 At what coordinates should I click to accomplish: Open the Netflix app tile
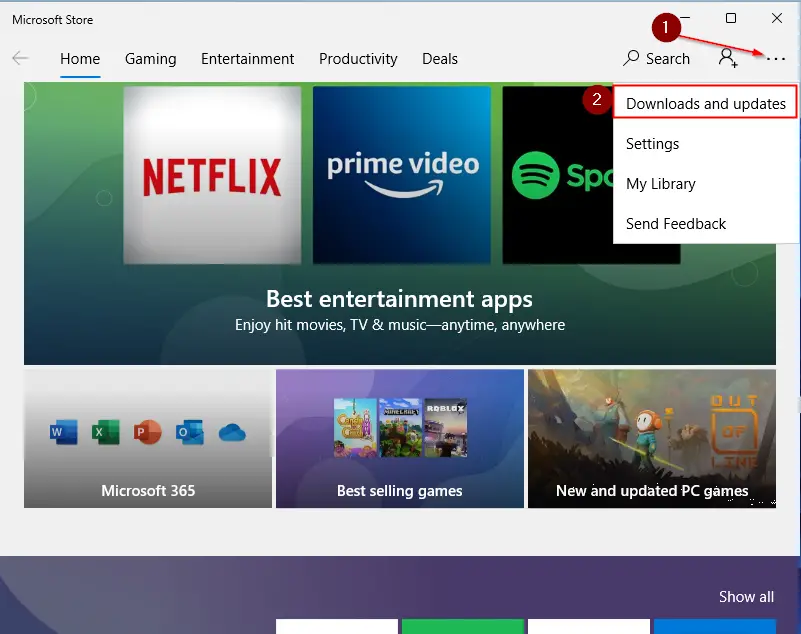[212, 175]
